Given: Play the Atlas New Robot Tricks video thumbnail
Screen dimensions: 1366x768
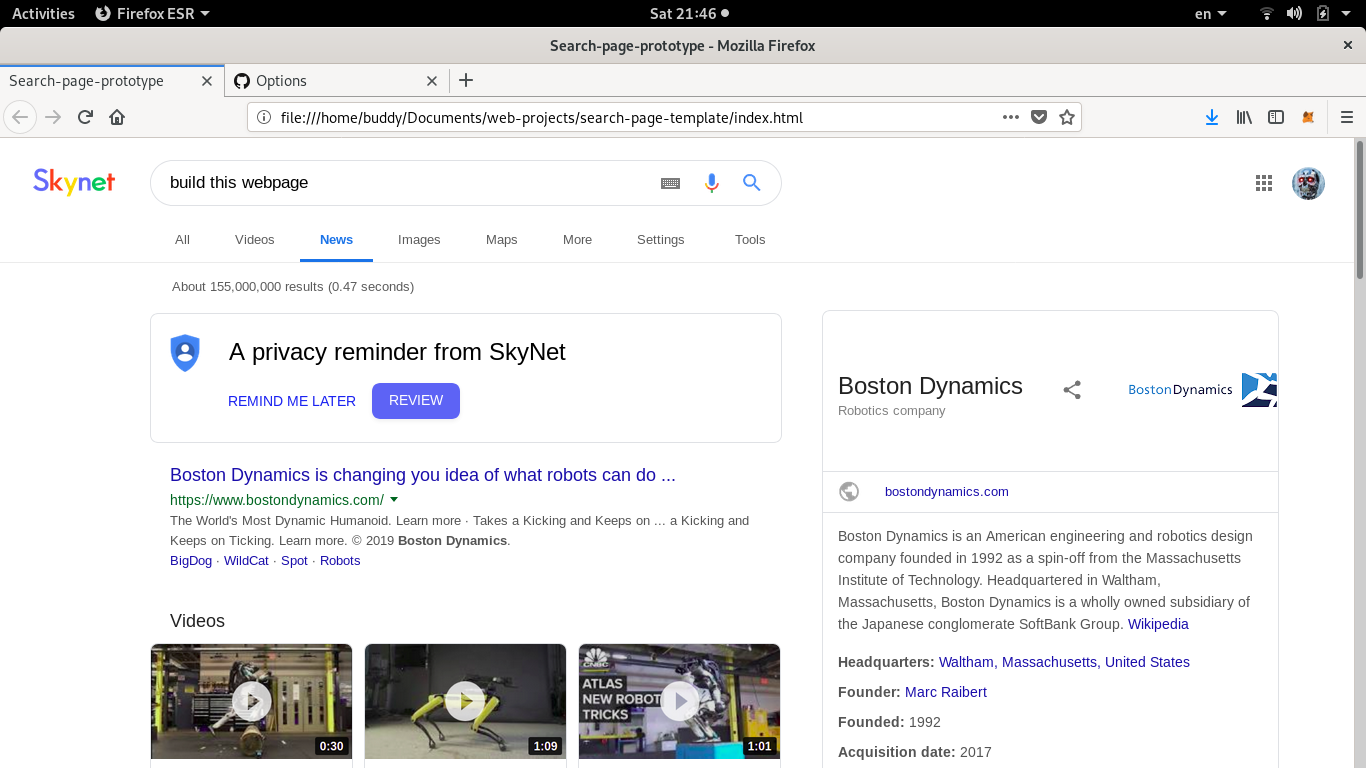Looking at the screenshot, I should (679, 701).
